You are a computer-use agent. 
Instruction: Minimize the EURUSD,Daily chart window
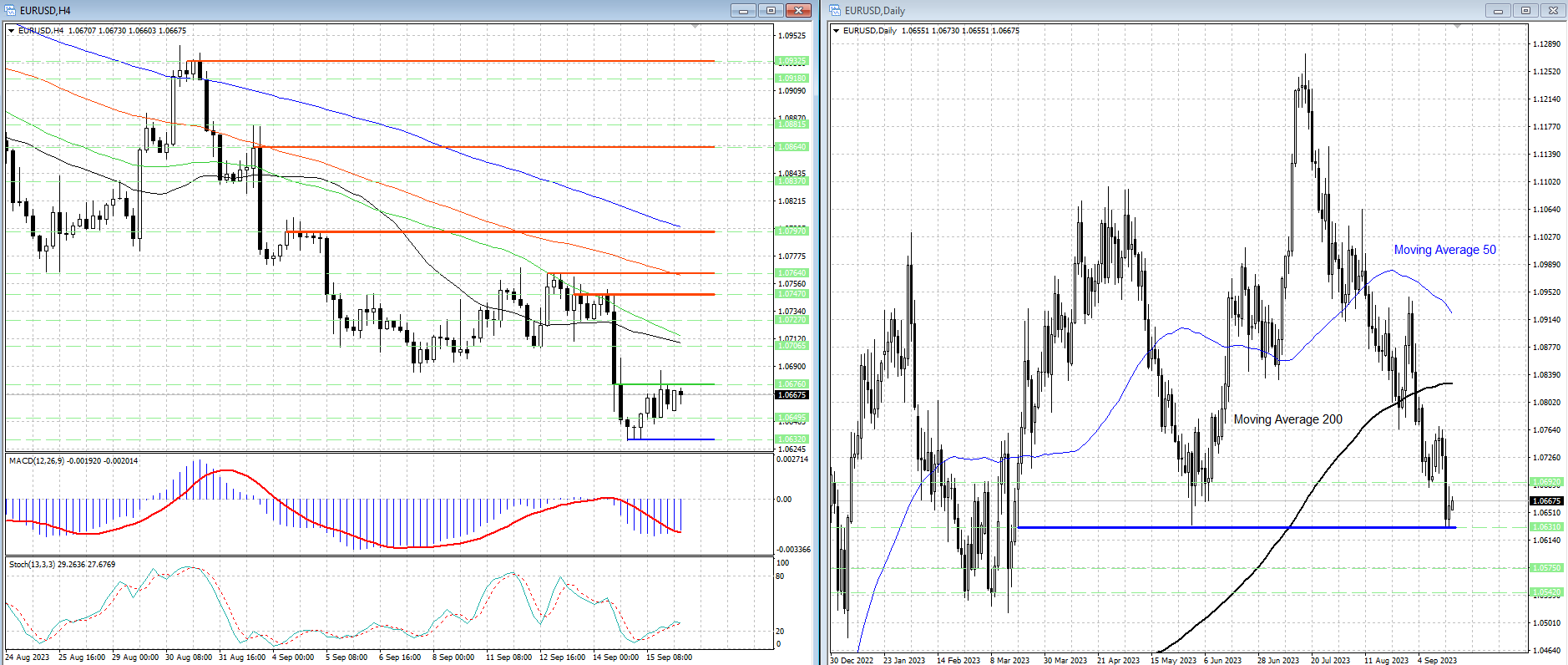[x=1498, y=11]
